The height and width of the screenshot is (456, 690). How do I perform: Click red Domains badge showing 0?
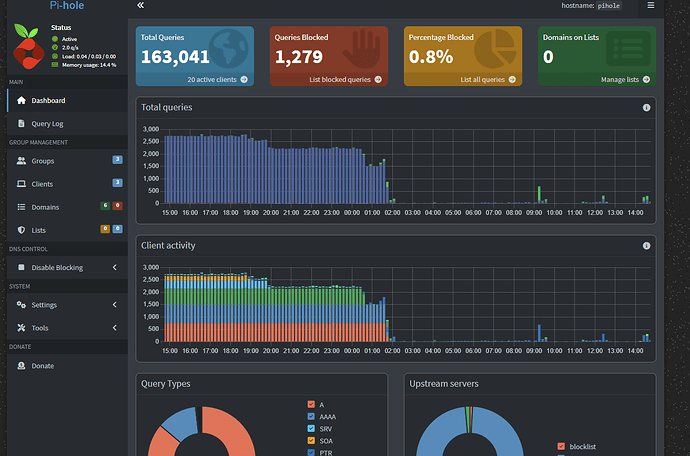(117, 206)
